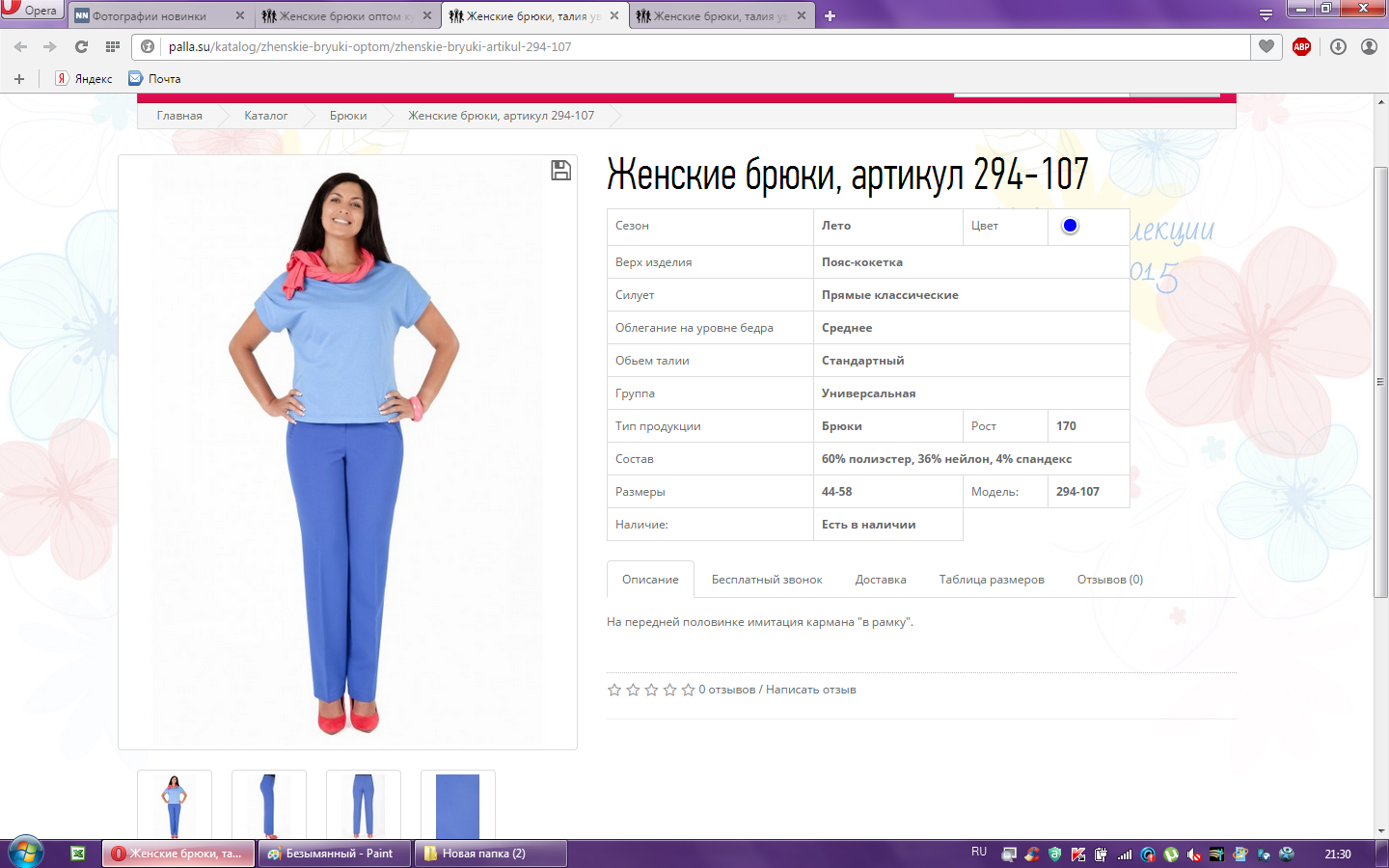
Task: Open the muted volume tray icon
Action: pos(1194,854)
